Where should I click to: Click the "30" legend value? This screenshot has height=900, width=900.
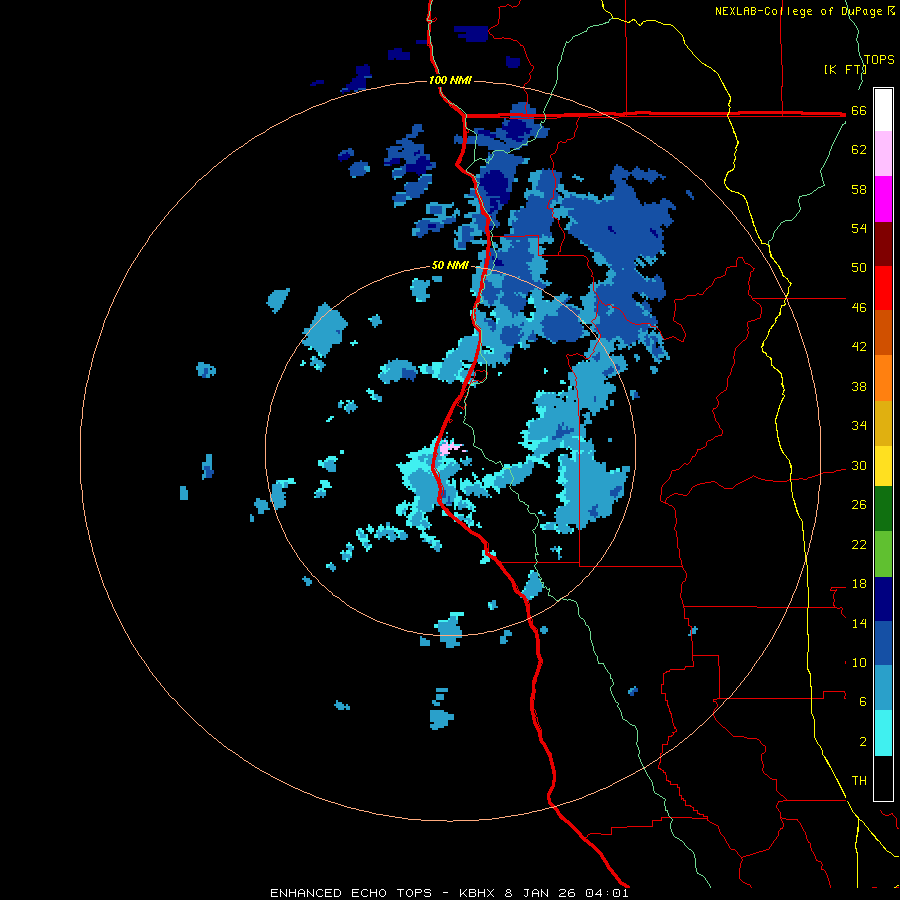(x=859, y=465)
